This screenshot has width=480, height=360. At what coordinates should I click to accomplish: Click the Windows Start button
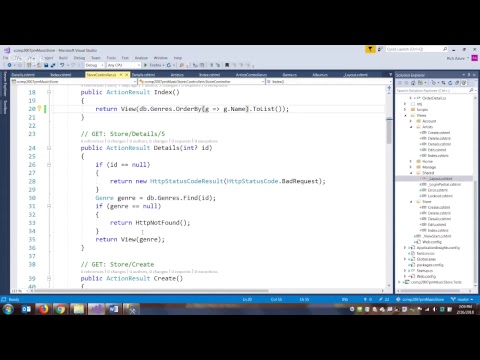(x=8, y=309)
